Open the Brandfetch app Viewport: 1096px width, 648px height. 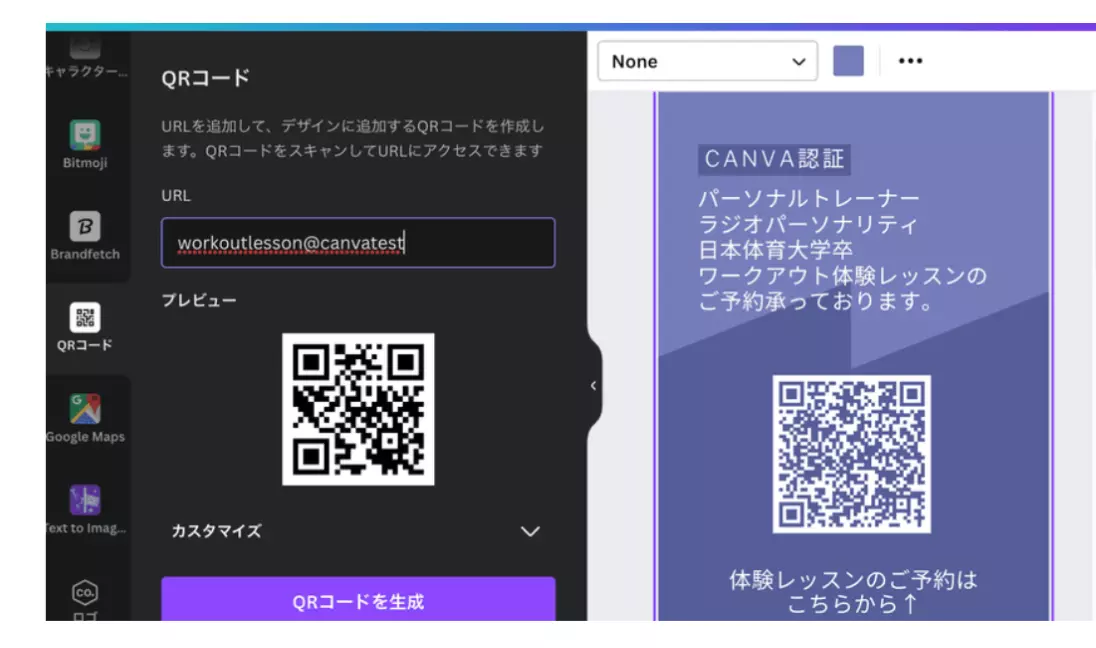pos(85,236)
